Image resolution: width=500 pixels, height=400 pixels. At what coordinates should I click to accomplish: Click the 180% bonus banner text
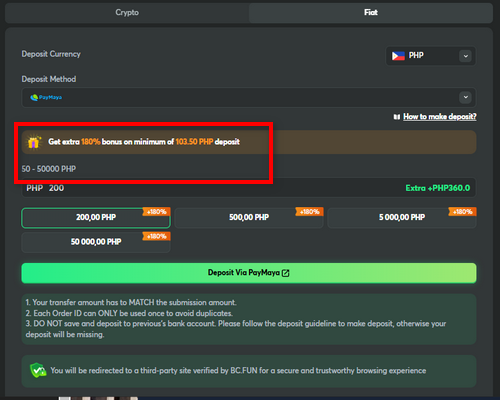[x=144, y=142]
